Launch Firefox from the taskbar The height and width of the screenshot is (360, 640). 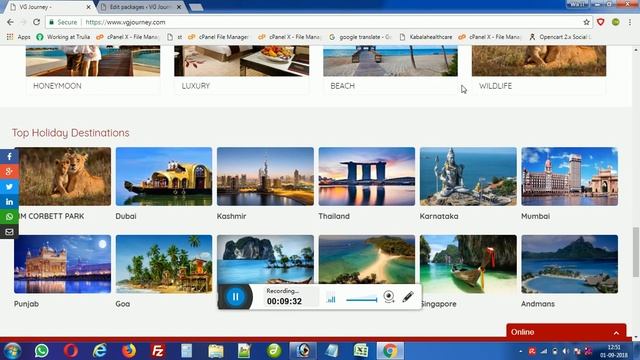click(129, 351)
